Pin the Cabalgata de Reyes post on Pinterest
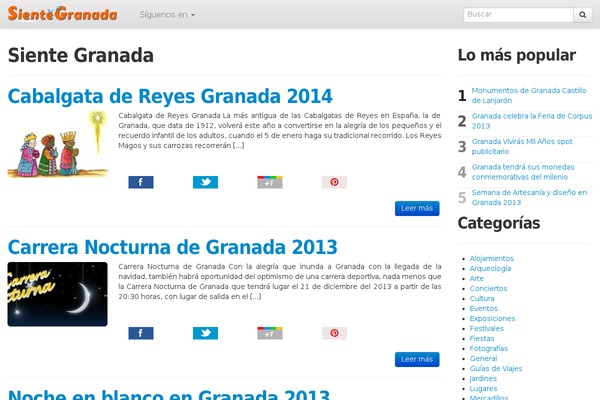Screen dimensions: 600x400 point(334,182)
